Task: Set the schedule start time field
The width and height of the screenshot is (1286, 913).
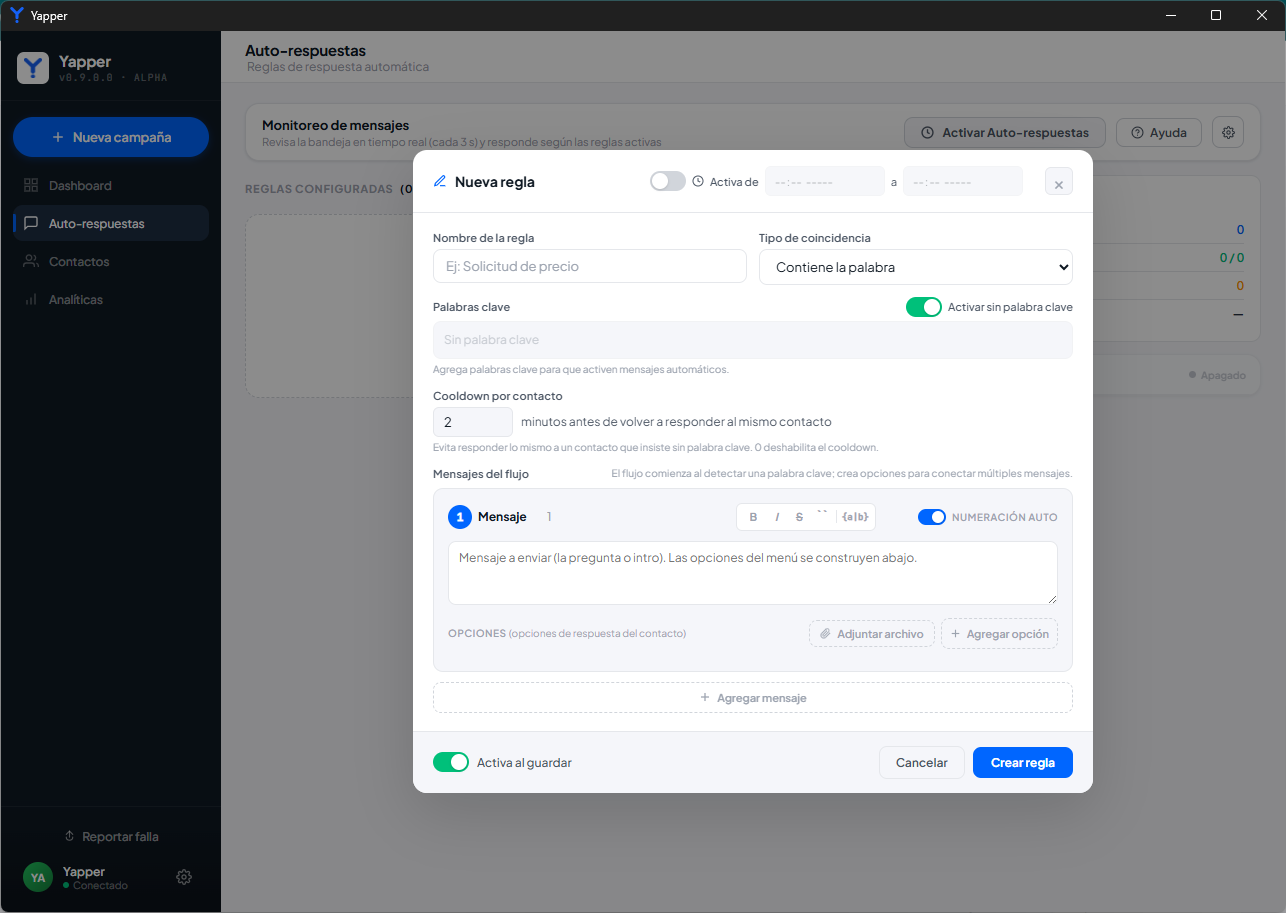Action: [825, 181]
